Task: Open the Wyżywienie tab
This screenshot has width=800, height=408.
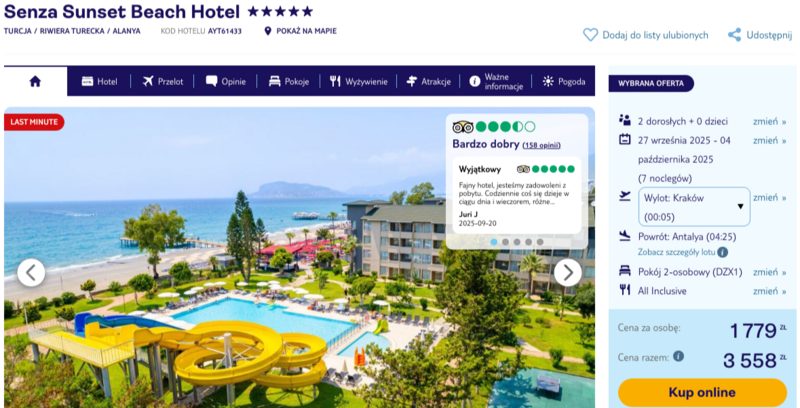Action: pos(359,82)
